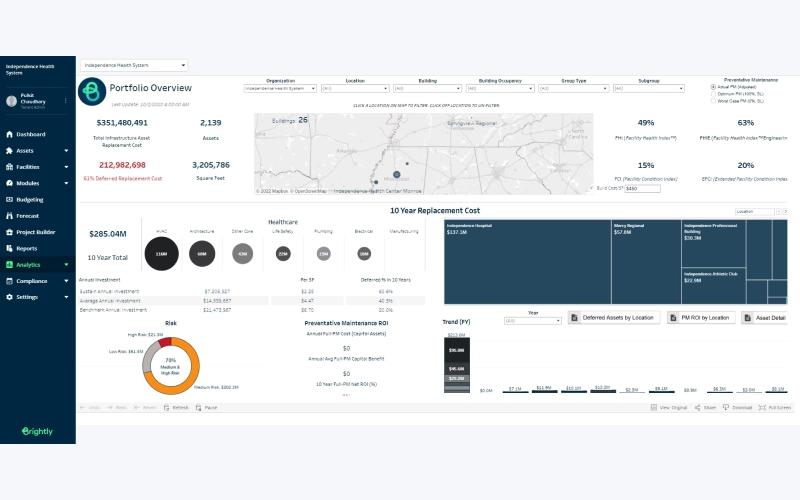This screenshot has width=800, height=500.
Task: Open the Location filter dropdown
Action: pos(355,89)
